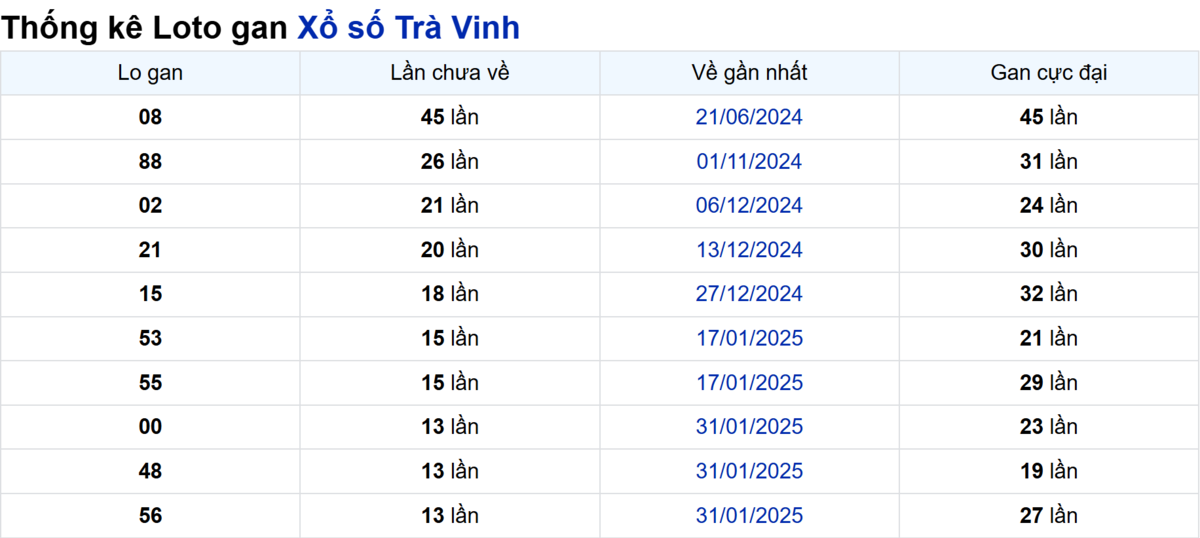The image size is (1200, 538).
Task: Select loto number 00
Action: 150,427
